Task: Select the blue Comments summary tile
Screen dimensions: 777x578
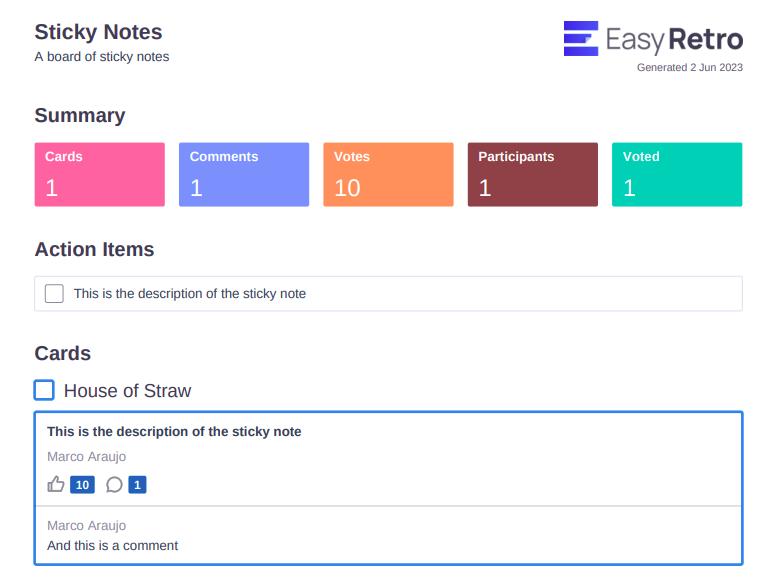Action: click(x=244, y=174)
